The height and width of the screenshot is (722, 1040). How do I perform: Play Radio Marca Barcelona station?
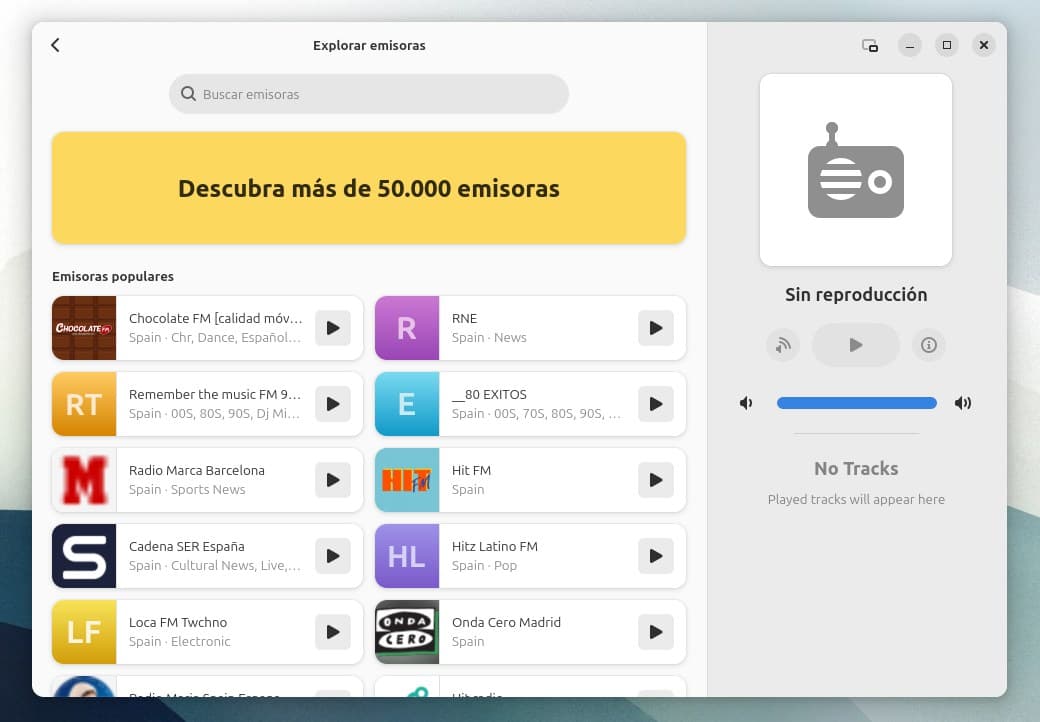tap(333, 480)
